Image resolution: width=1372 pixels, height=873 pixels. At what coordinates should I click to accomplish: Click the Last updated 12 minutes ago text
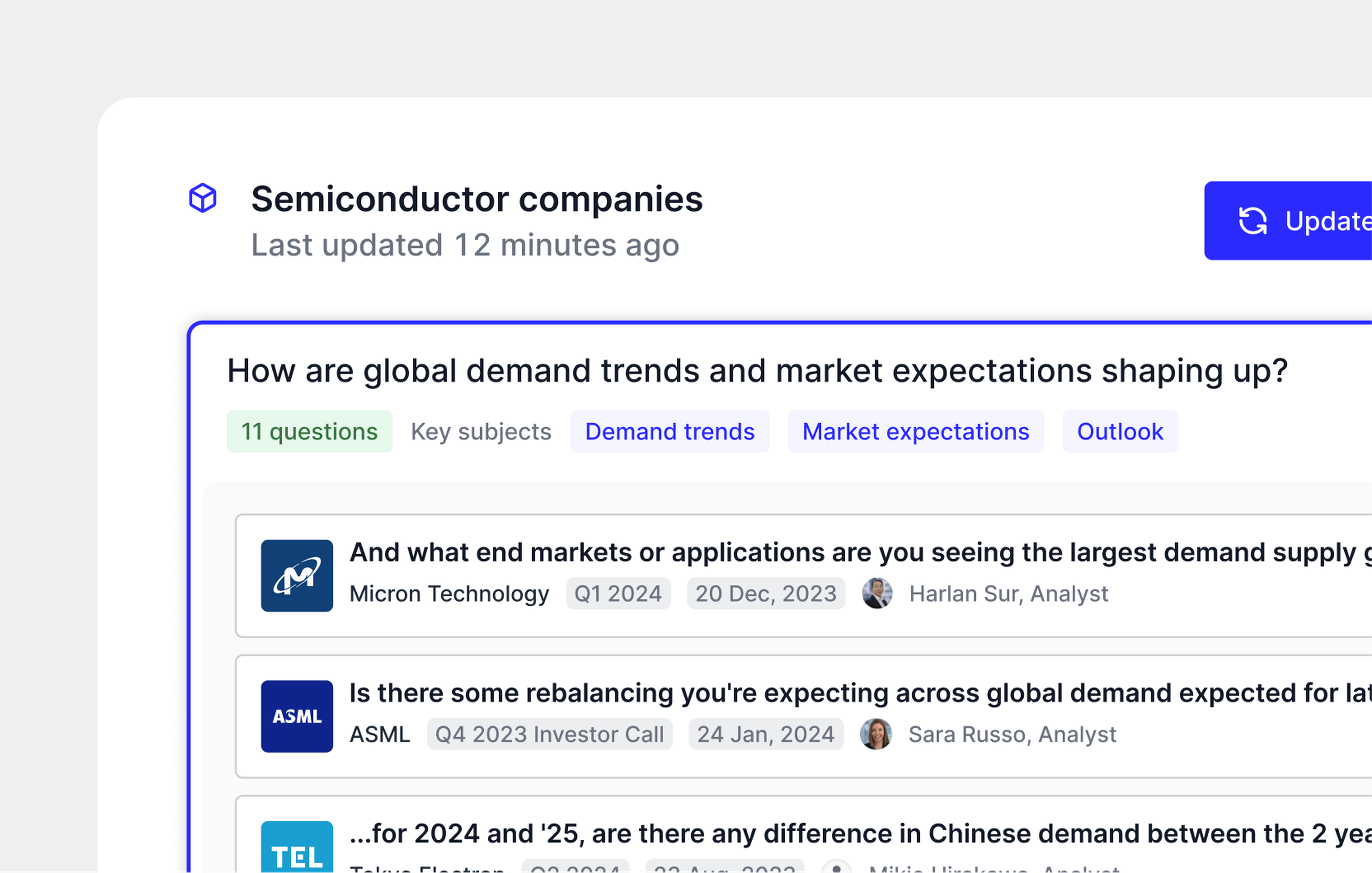point(465,245)
